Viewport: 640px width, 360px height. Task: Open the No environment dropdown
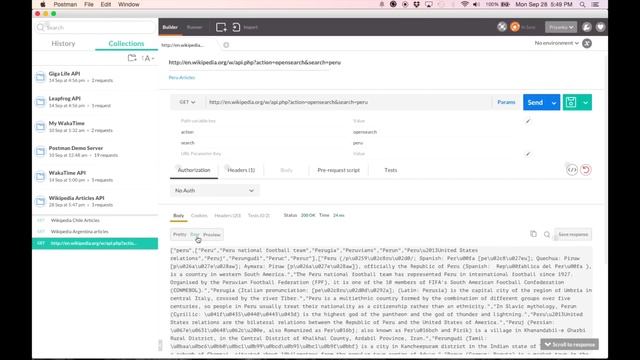pos(556,43)
